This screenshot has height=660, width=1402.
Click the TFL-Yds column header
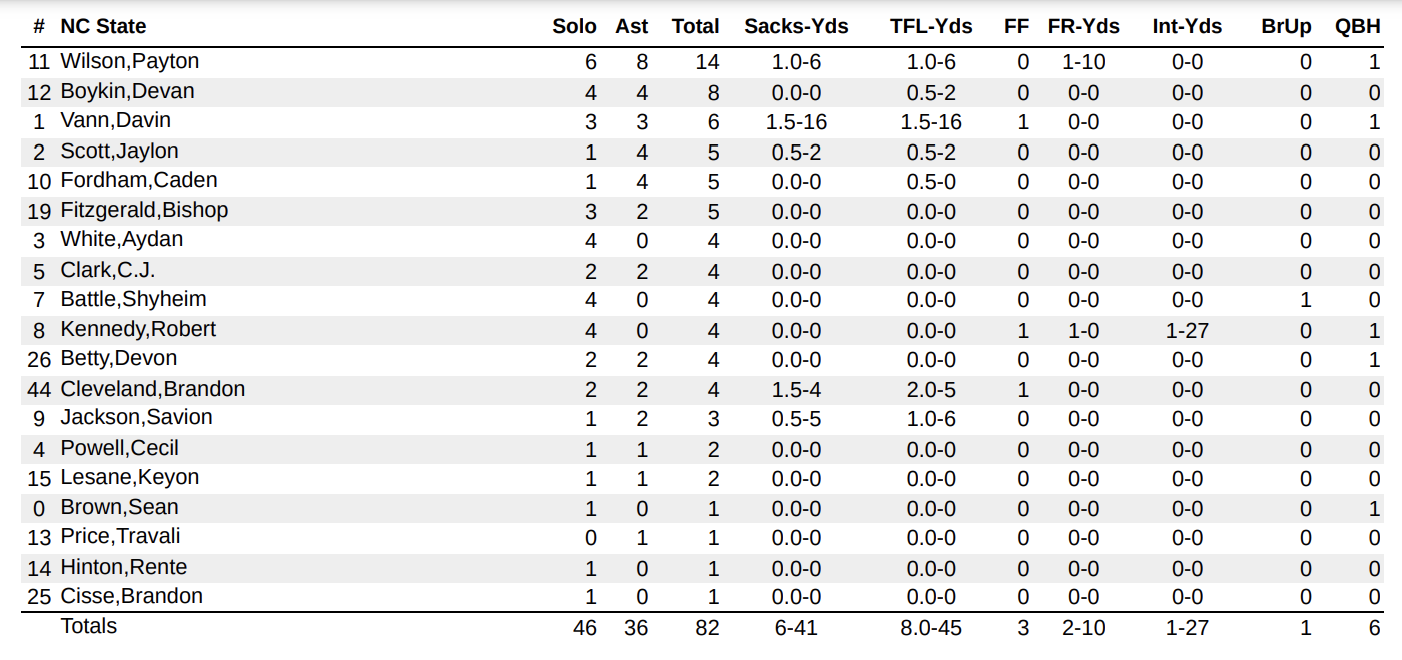(924, 27)
